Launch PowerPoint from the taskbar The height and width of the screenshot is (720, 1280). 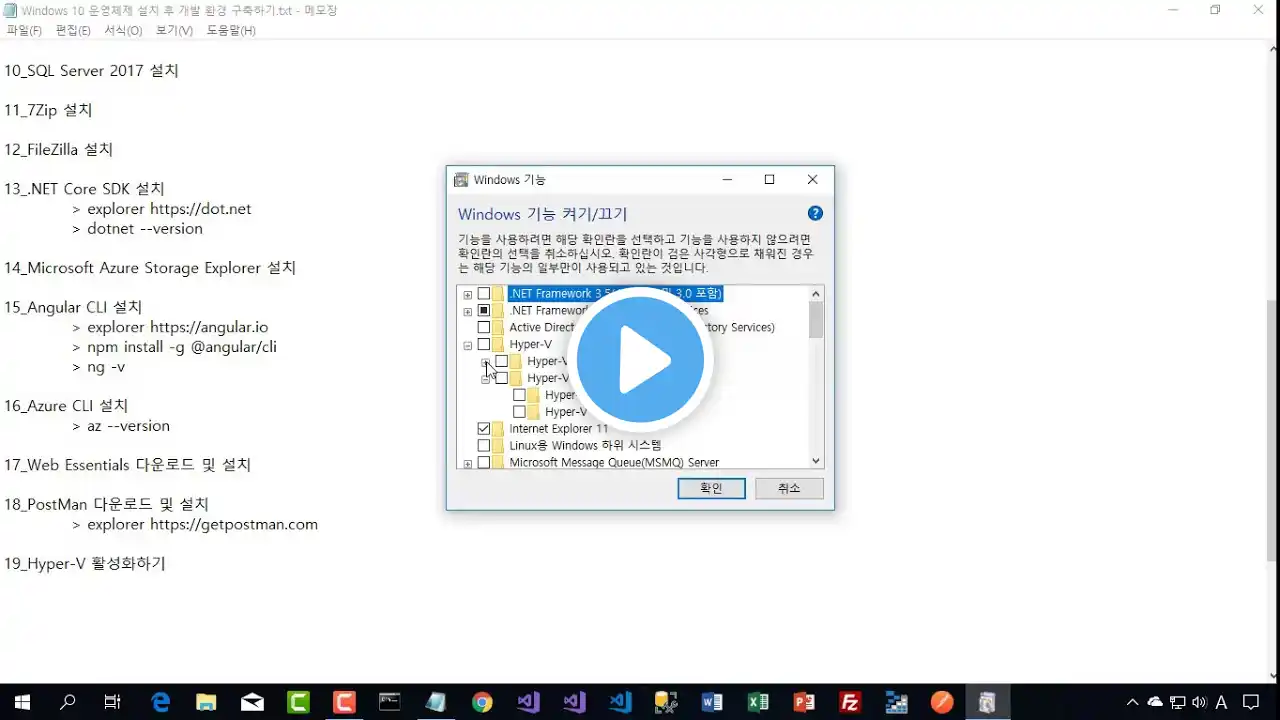point(804,702)
